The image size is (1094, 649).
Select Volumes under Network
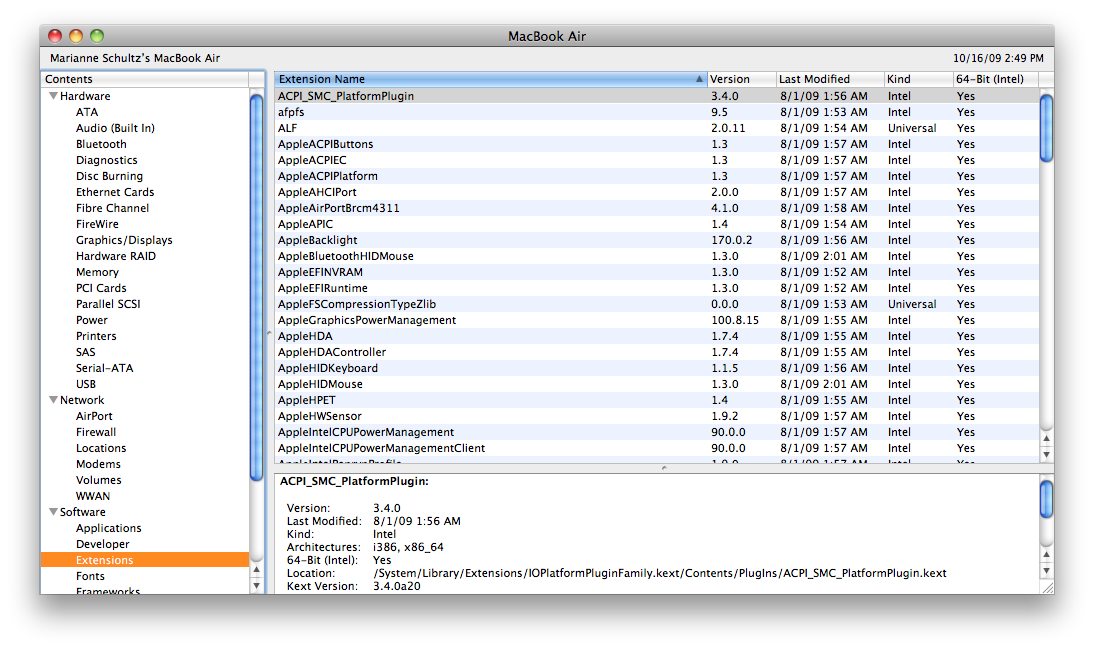click(98, 481)
